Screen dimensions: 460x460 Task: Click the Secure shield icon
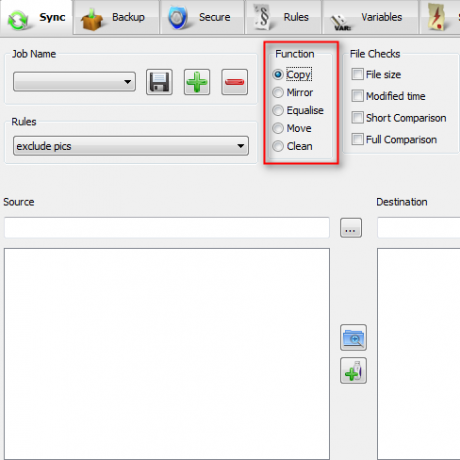[x=177, y=17]
